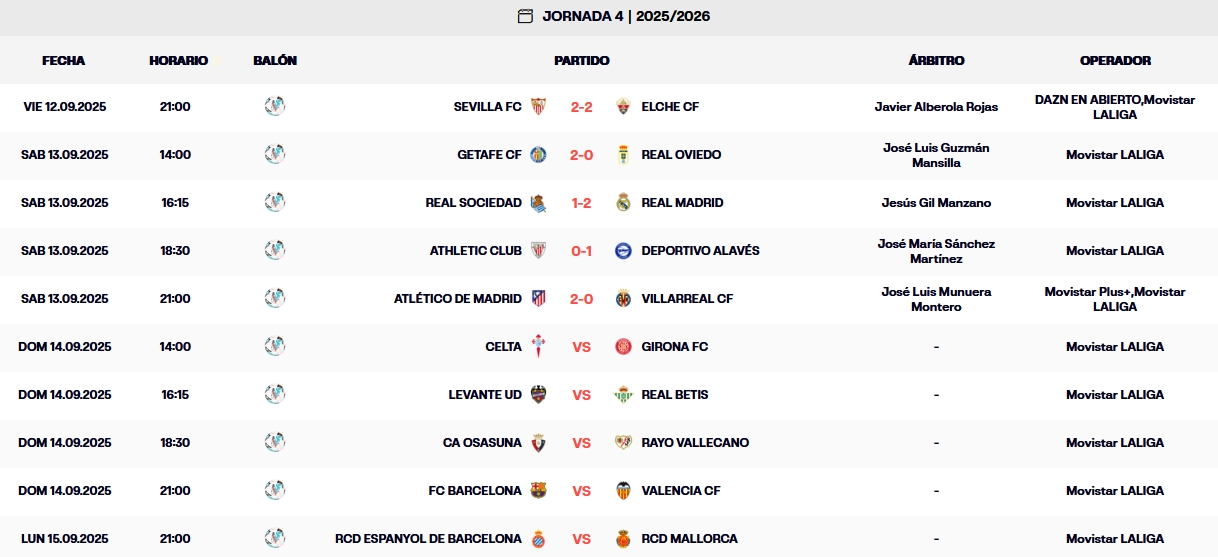Click the Villarreal CF yellow crest

[624, 299]
